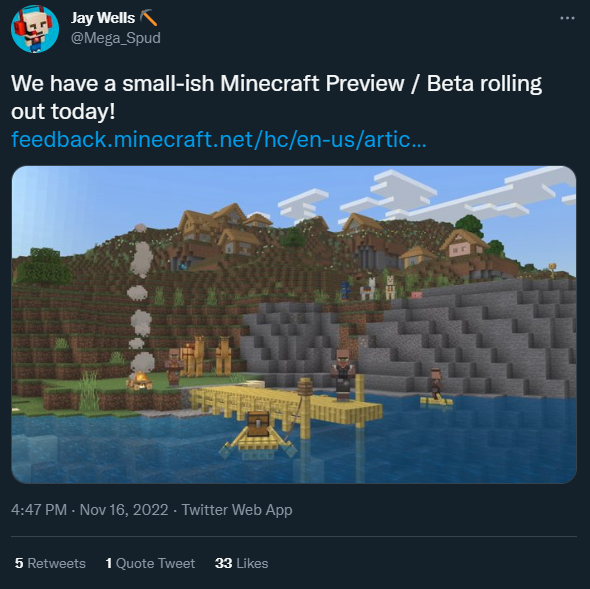Show who gave the 33 Likes
Viewport: 590px width, 589px height.
241,563
